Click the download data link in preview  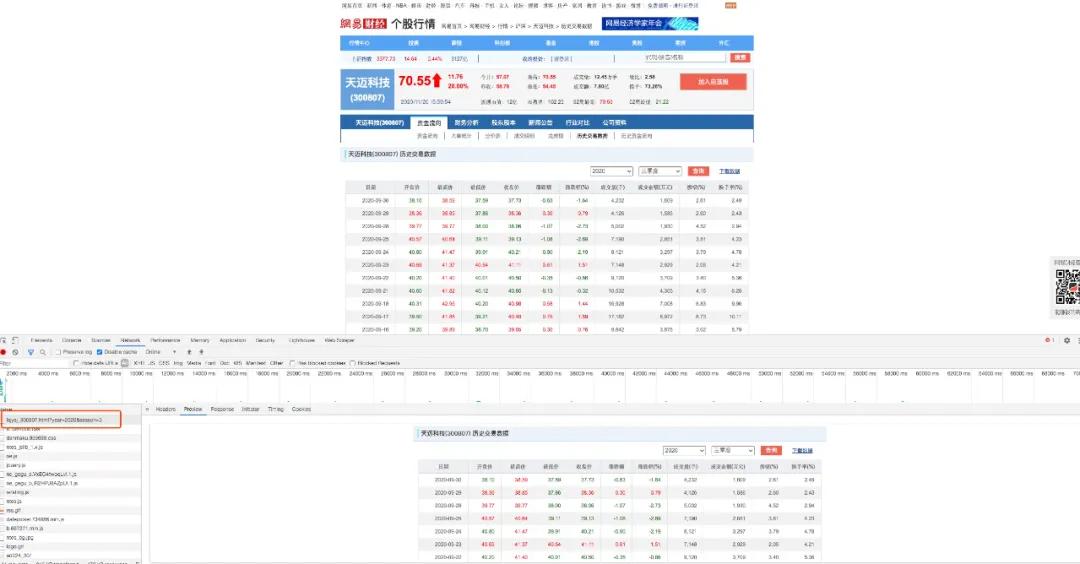tap(802, 450)
